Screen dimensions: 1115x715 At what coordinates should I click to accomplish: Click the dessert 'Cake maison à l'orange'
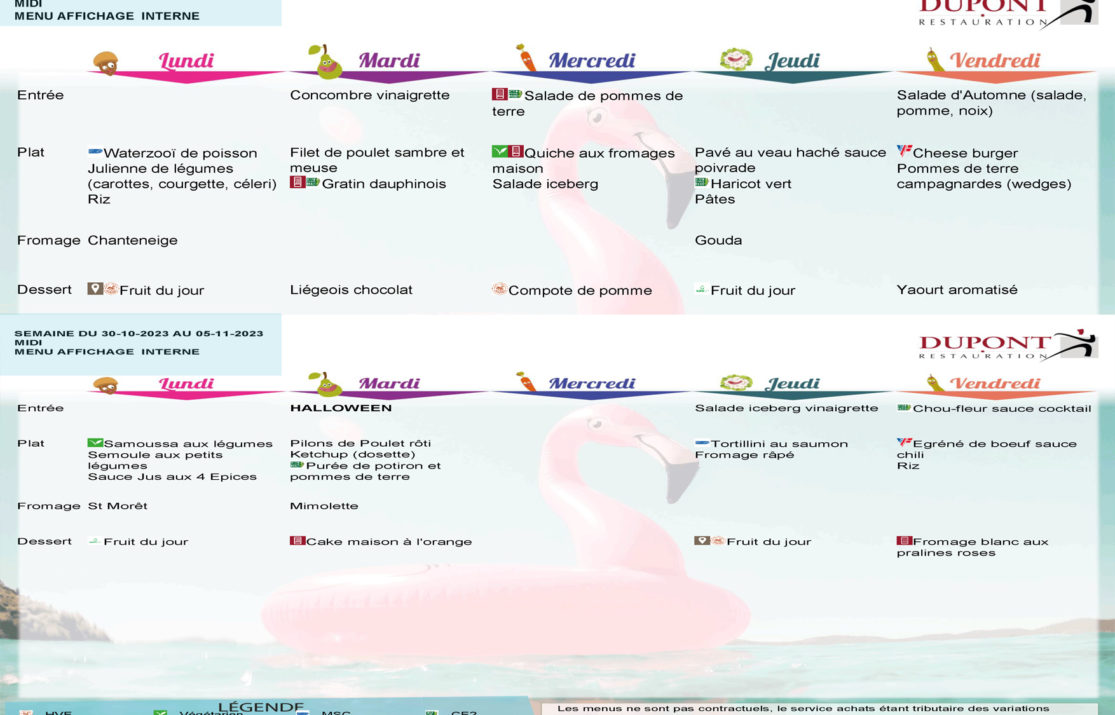389,541
